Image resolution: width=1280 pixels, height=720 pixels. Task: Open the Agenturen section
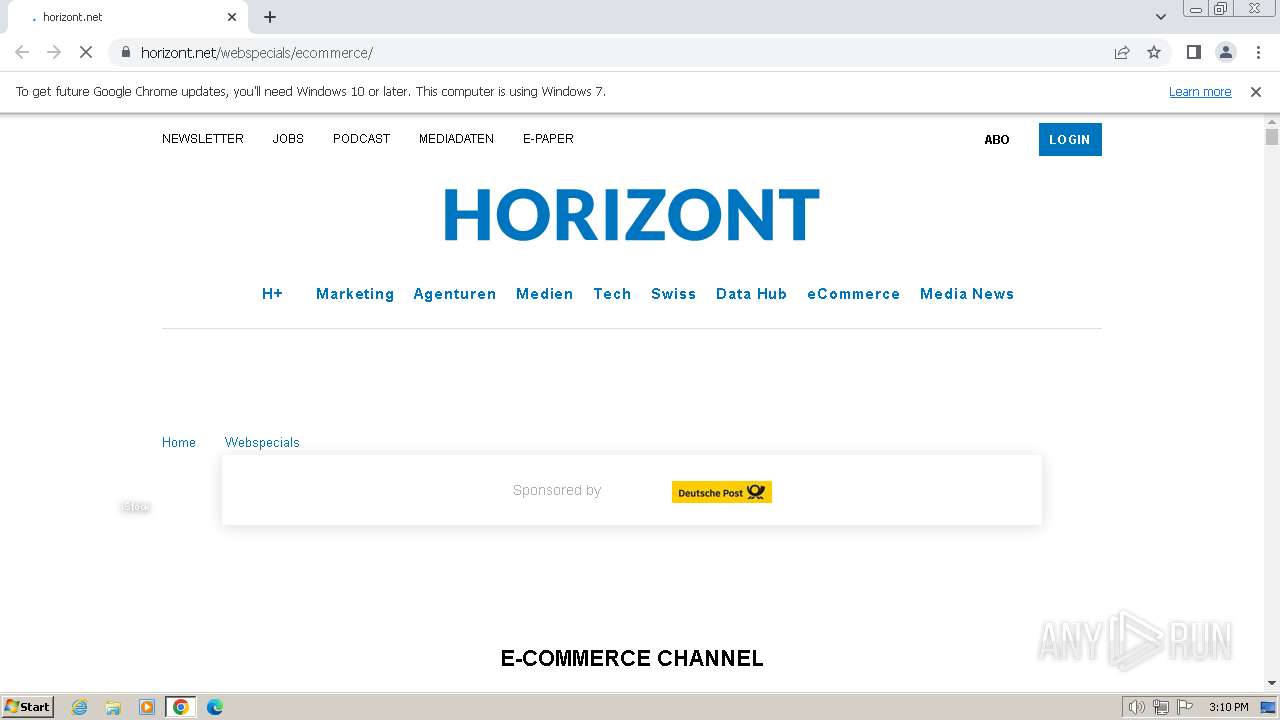coord(455,294)
